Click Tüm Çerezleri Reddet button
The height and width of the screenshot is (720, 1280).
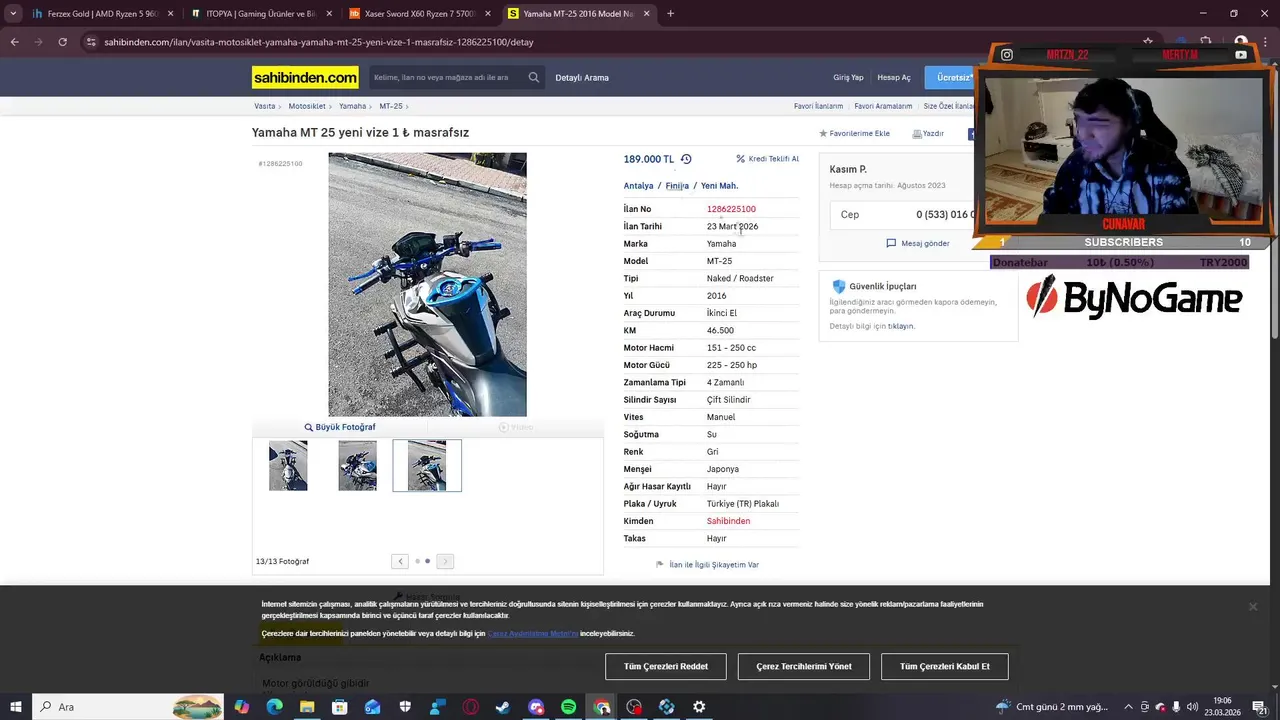(x=666, y=666)
